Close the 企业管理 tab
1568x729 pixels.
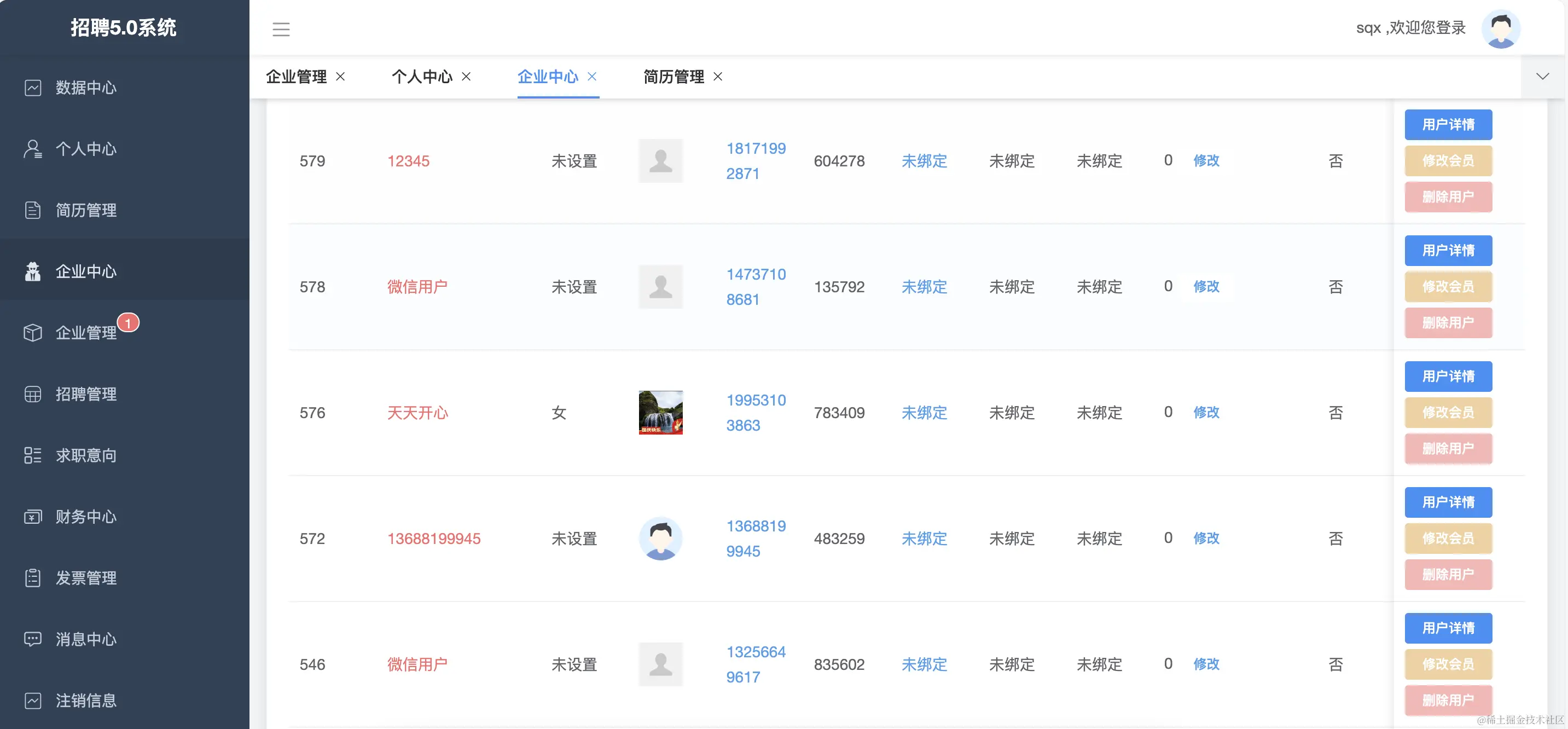coord(341,77)
